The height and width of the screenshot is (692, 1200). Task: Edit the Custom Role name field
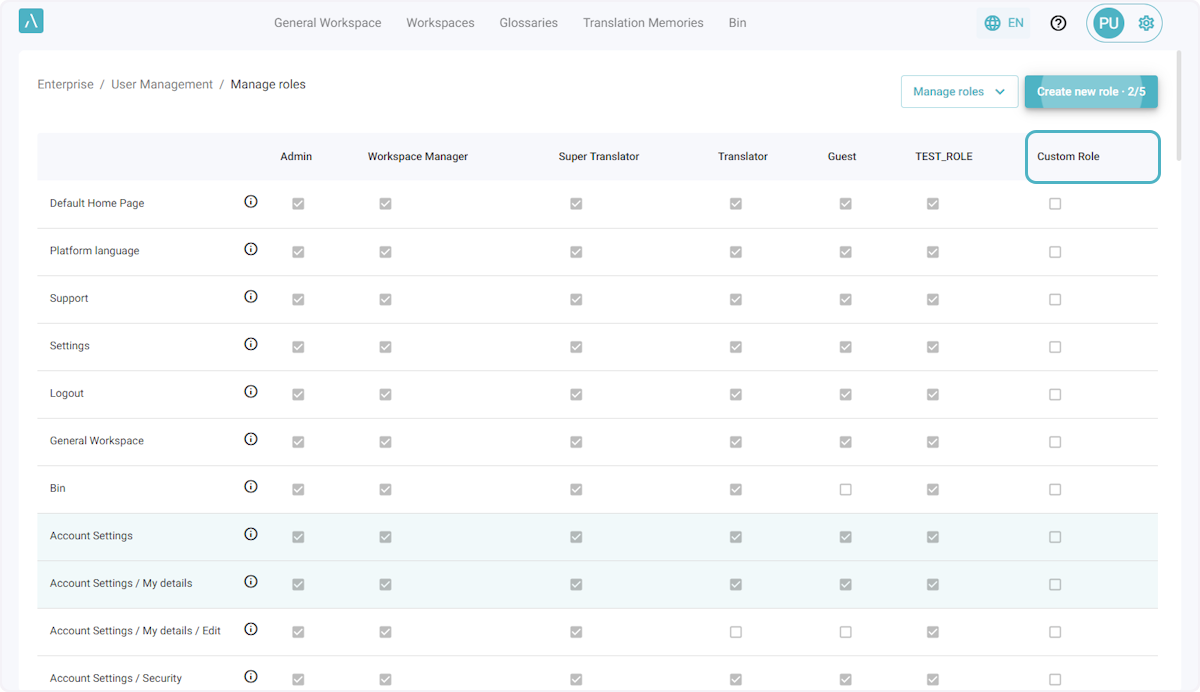click(x=1092, y=157)
